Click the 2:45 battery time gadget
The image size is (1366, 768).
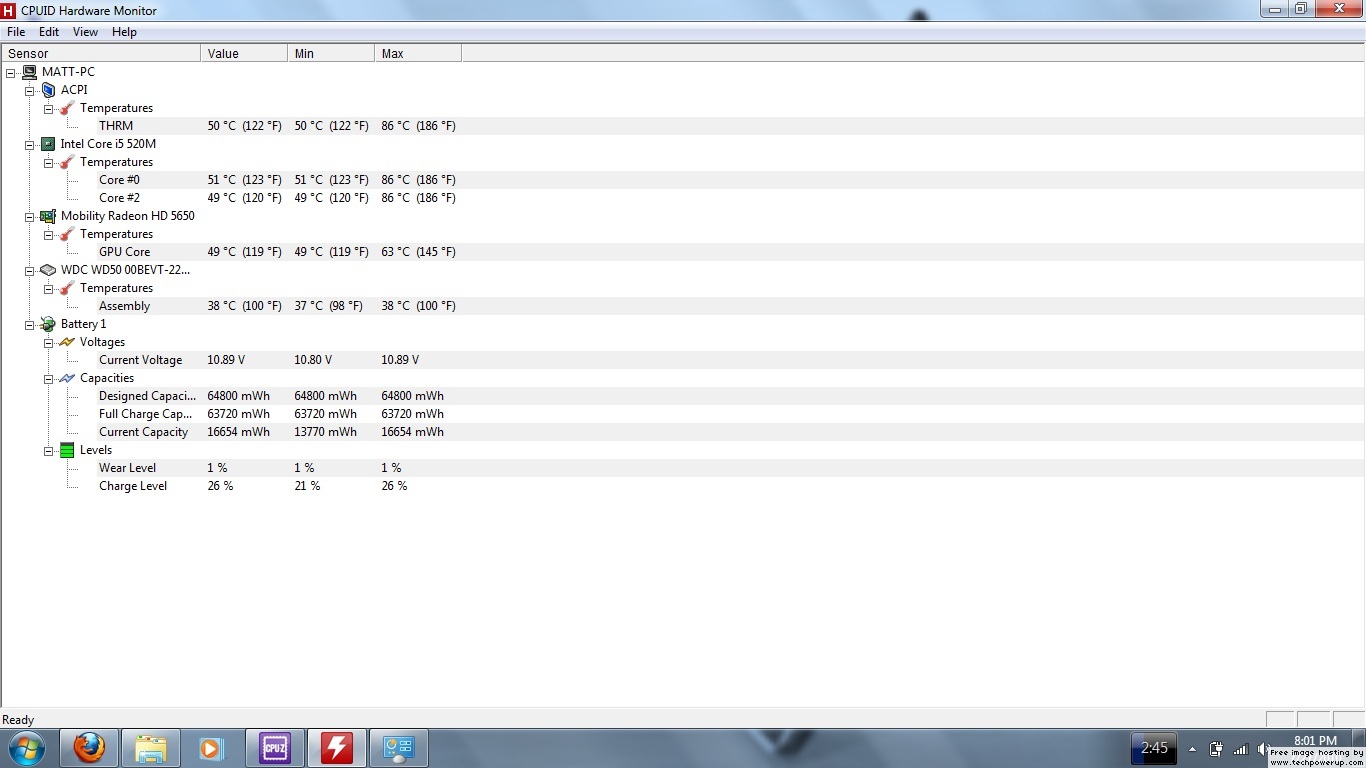[x=1154, y=748]
